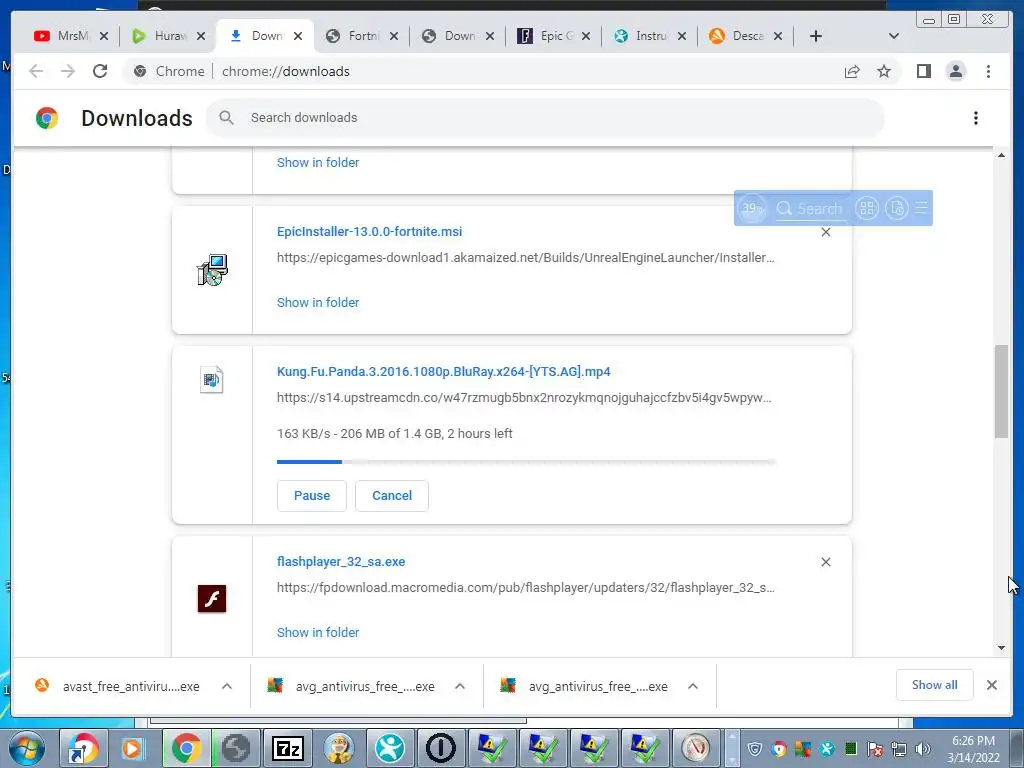Screen dimensions: 1024x768
Task: Show flashplayer_32_sa.exe in folder
Action: click(318, 632)
